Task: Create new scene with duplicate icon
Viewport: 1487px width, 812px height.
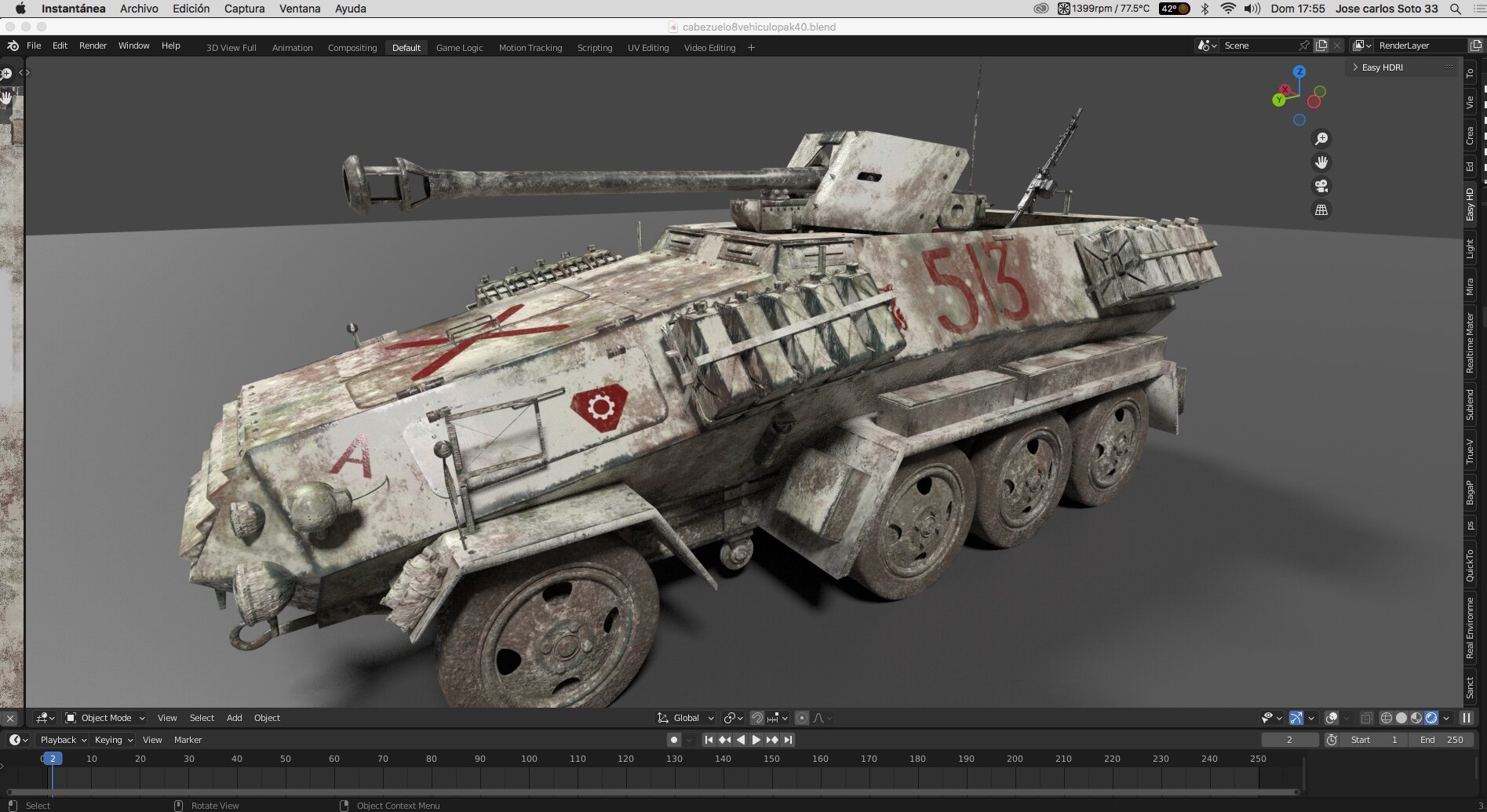Action: coord(1321,46)
